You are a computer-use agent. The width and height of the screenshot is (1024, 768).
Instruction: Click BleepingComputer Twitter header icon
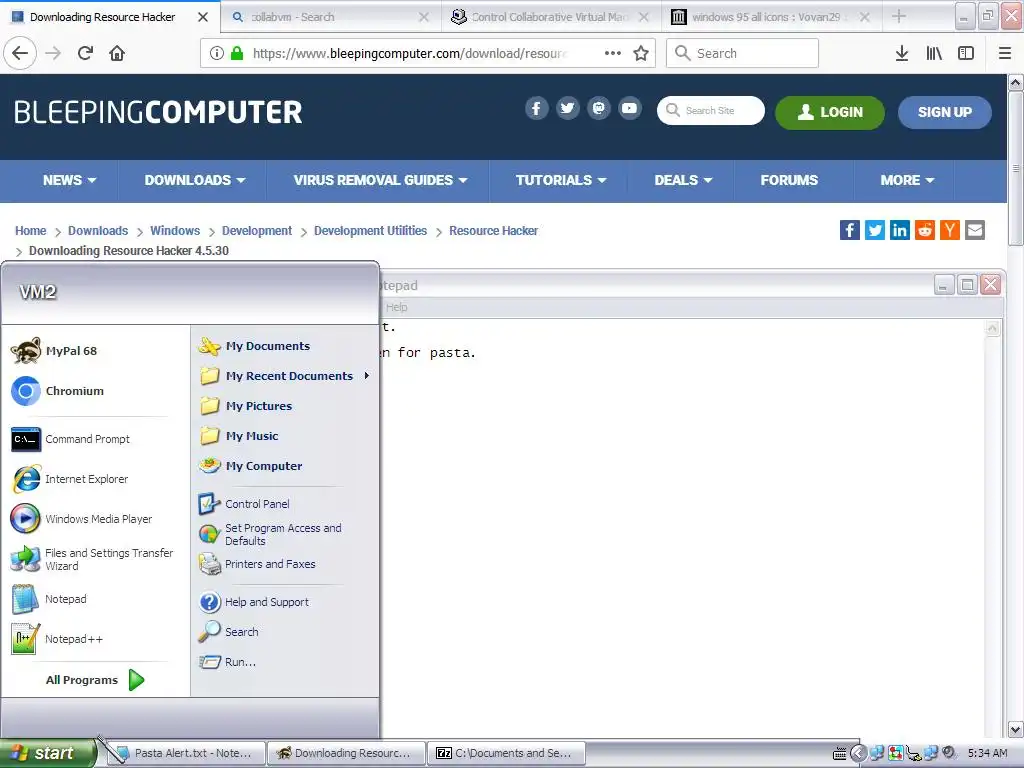[568, 108]
